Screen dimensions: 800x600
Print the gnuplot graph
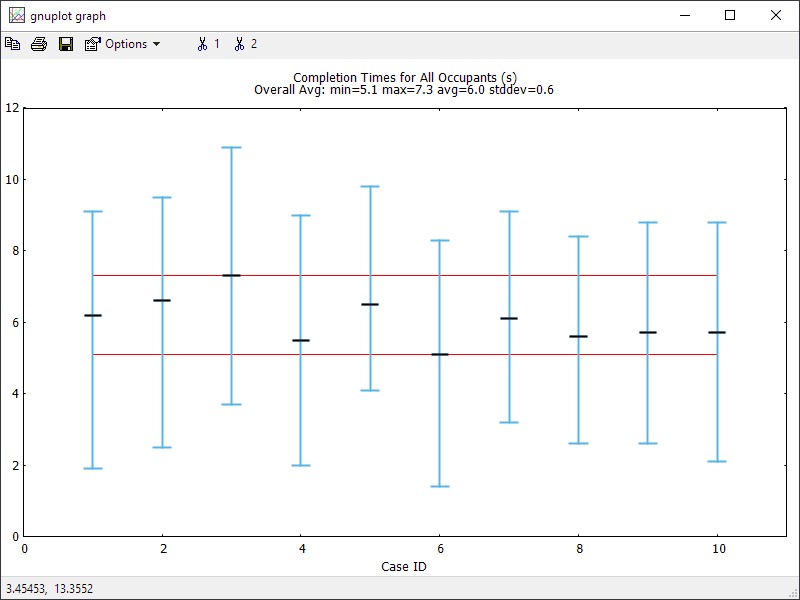[x=39, y=44]
